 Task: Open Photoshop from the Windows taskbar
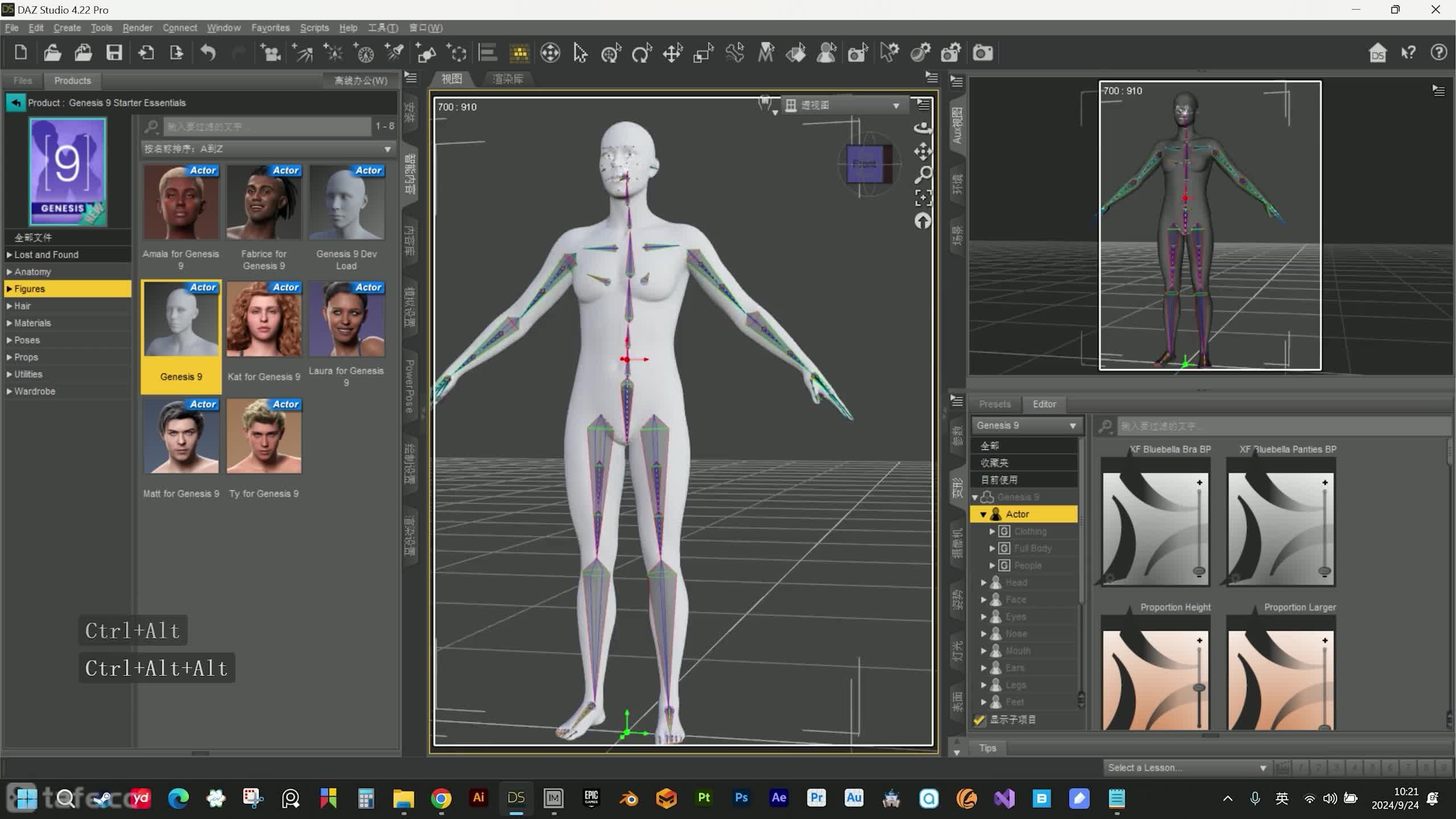click(741, 798)
